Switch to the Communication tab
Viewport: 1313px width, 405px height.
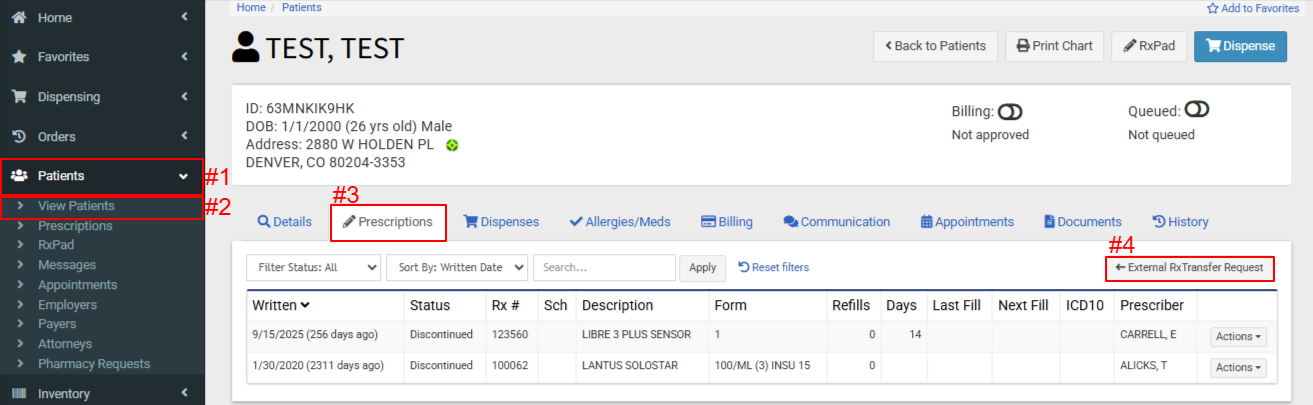coord(837,222)
